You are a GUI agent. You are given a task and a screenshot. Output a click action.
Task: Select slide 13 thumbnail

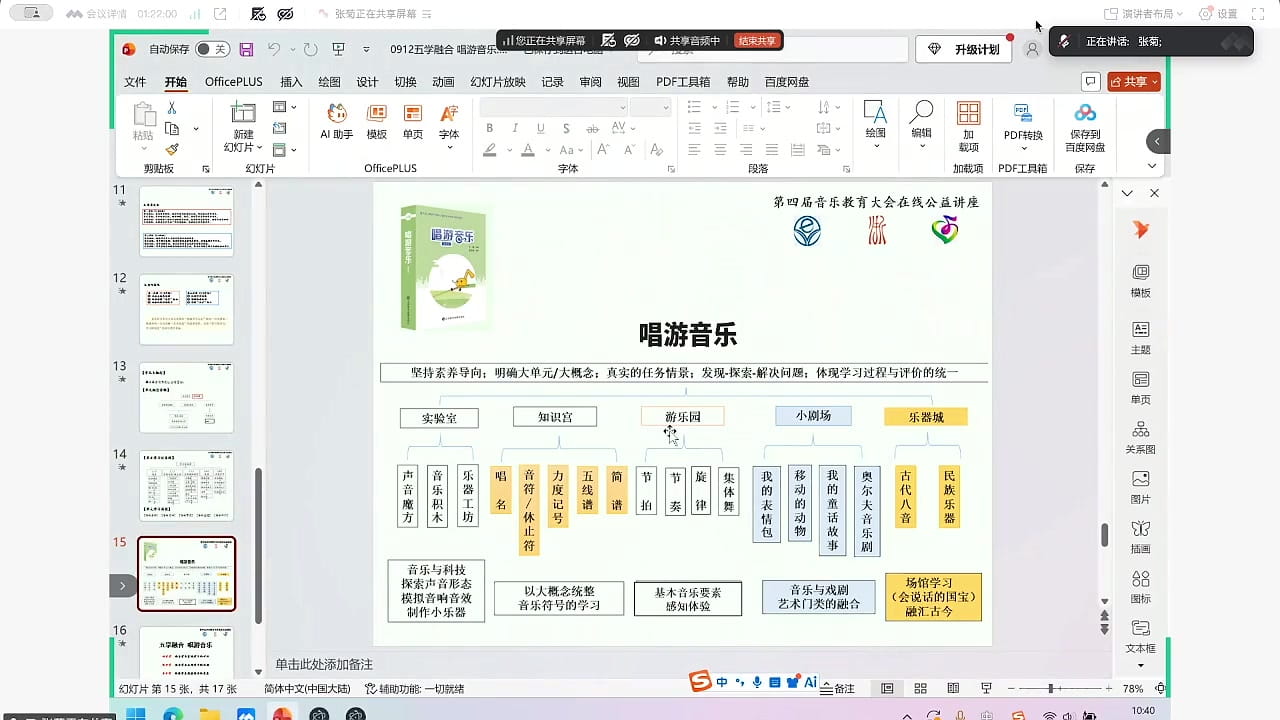pyautogui.click(x=186, y=396)
